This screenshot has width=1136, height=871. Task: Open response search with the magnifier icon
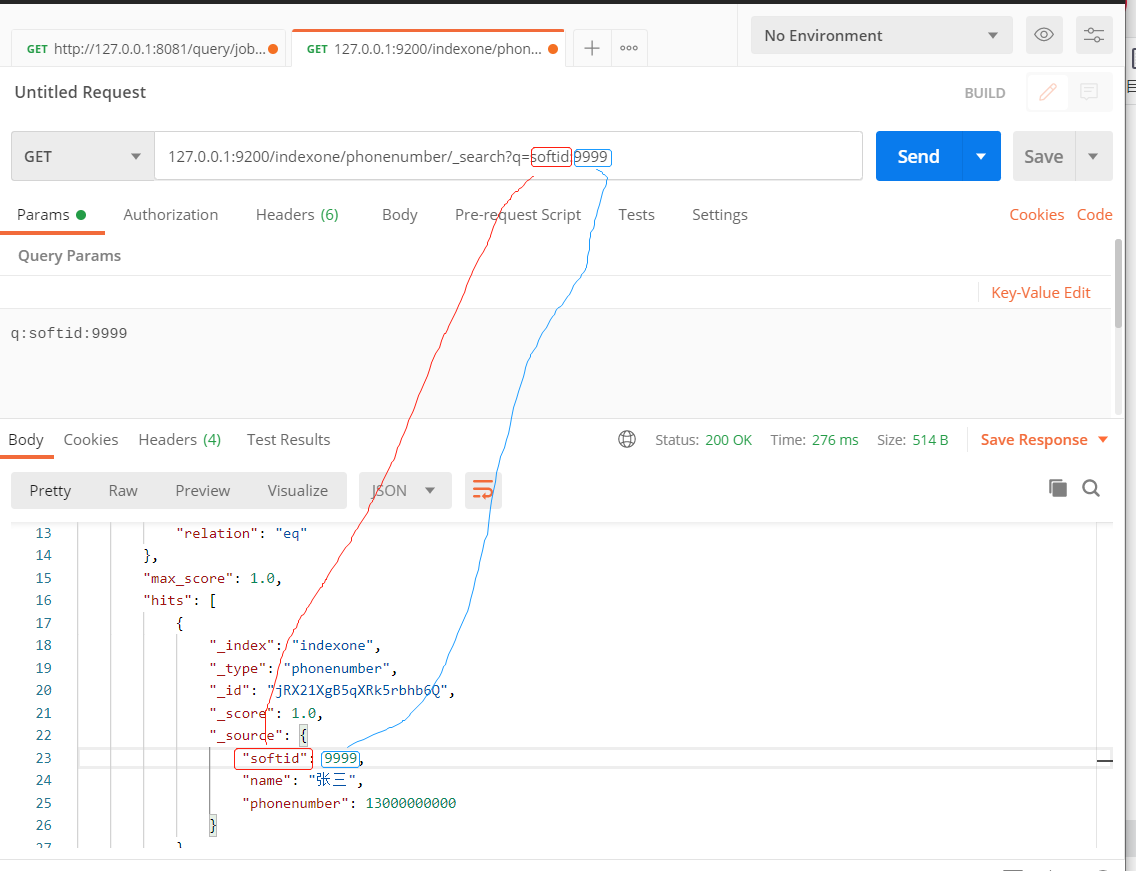click(x=1091, y=488)
